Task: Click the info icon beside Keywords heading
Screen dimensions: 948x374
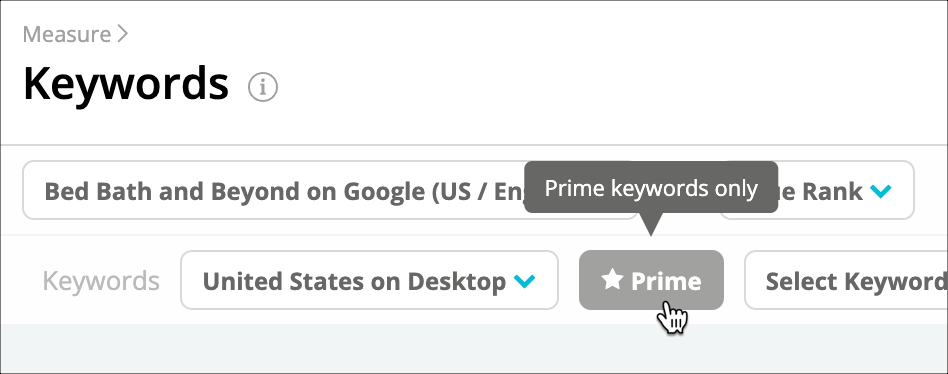Action: [263, 88]
